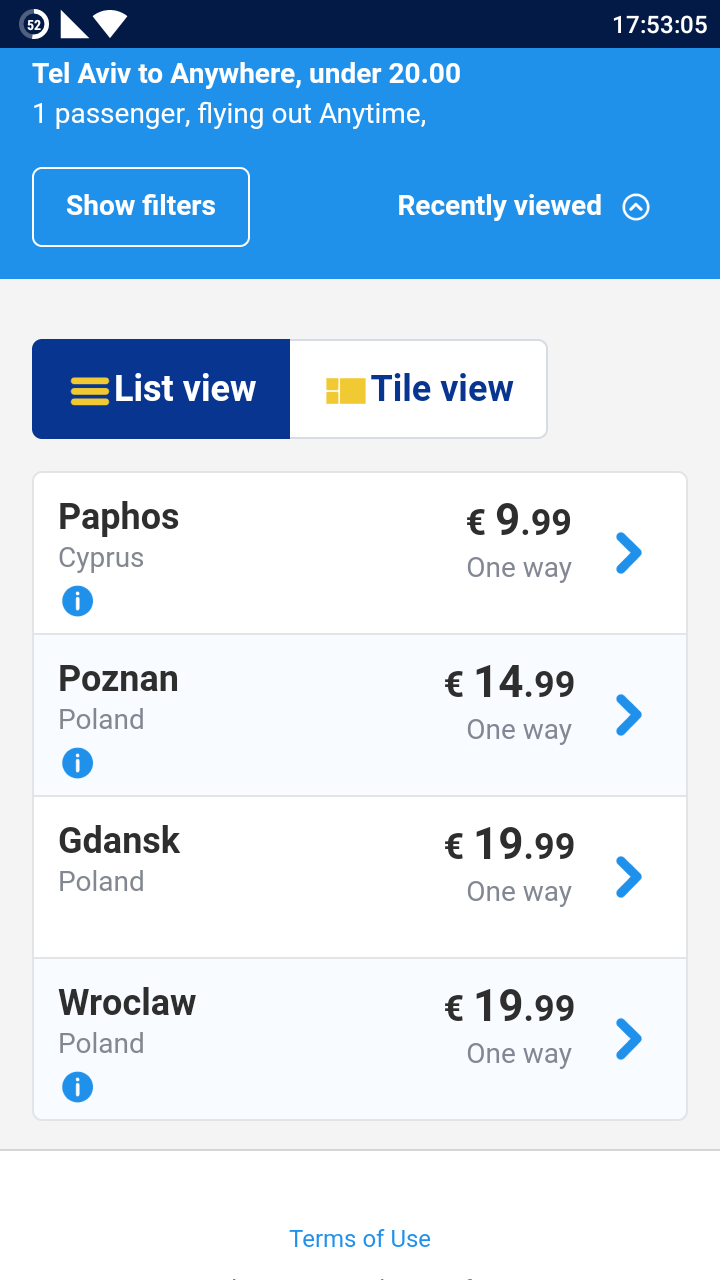Image resolution: width=720 pixels, height=1280 pixels.
Task: Tap the €14.99 Poznan price
Action: pyautogui.click(x=509, y=684)
